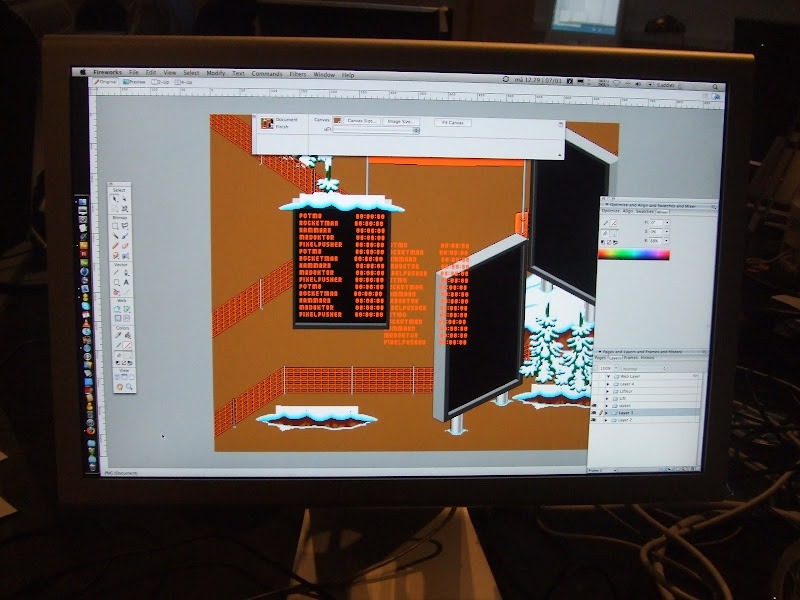Select the Hand tool in View section

(x=118, y=386)
